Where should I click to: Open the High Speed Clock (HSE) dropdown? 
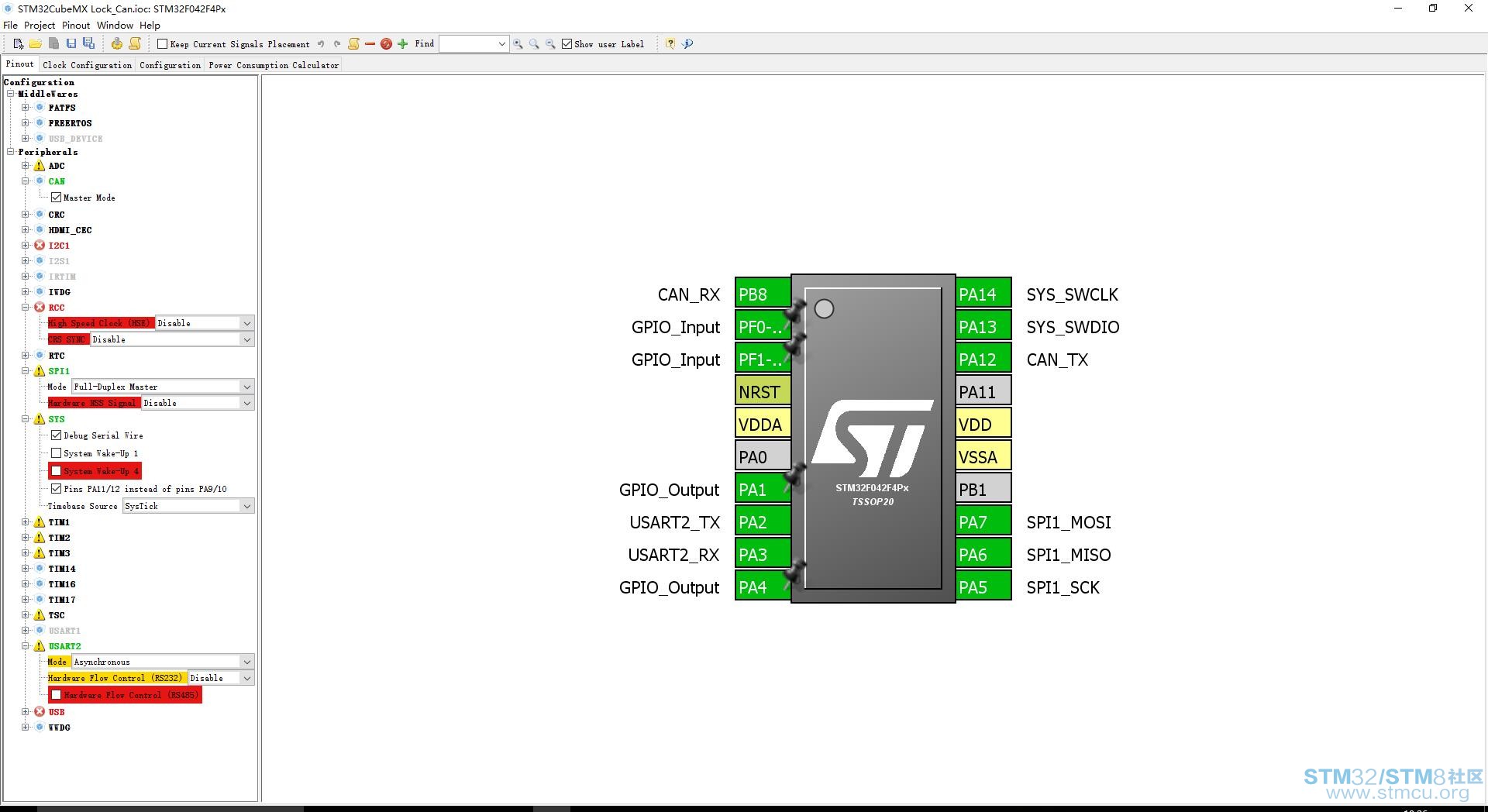tap(205, 323)
